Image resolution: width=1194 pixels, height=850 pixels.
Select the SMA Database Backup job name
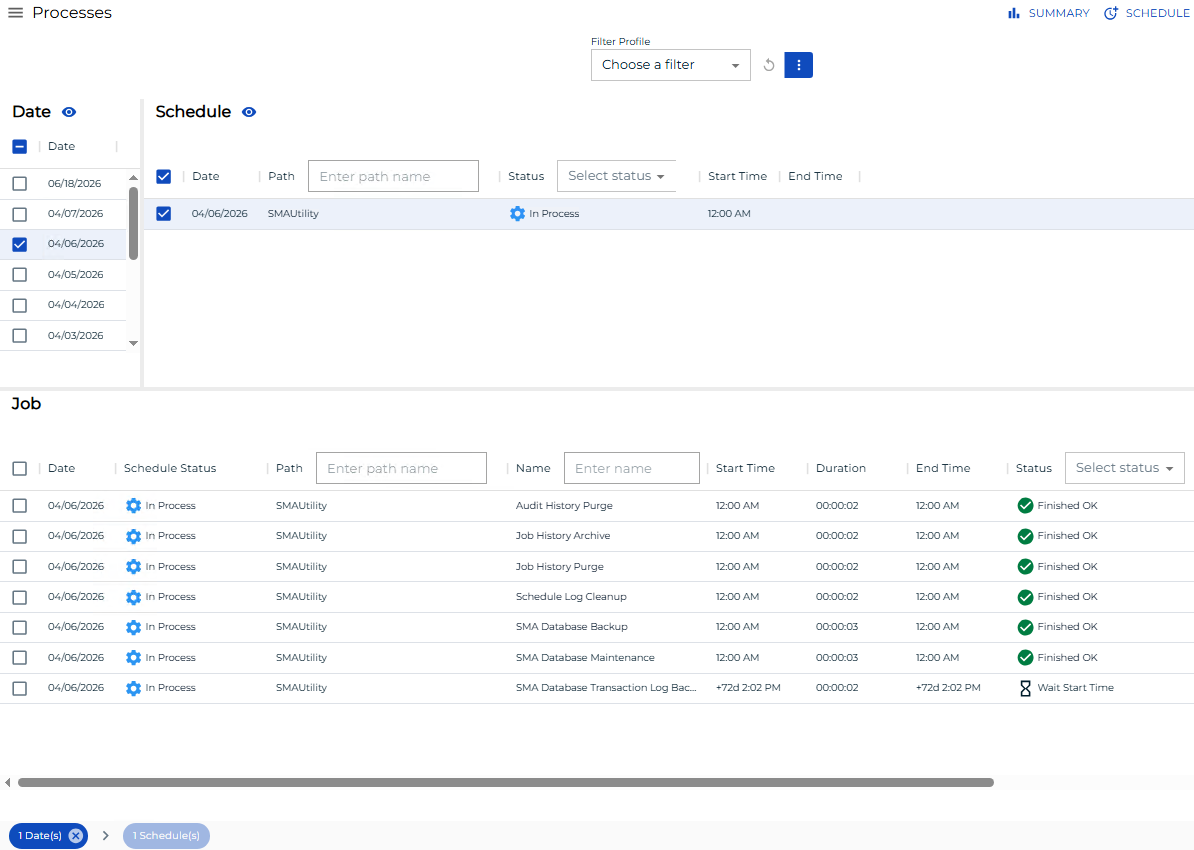(572, 627)
